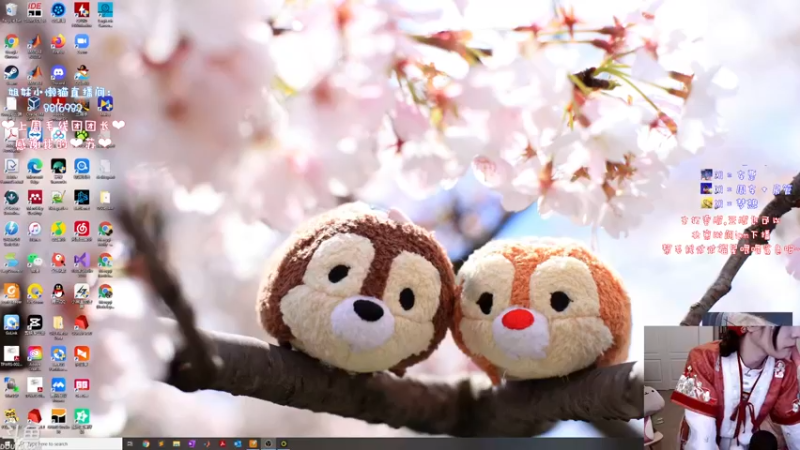Image resolution: width=800 pixels, height=450 pixels.
Task: Open the green paw-print desktop icon
Action: tap(82, 135)
